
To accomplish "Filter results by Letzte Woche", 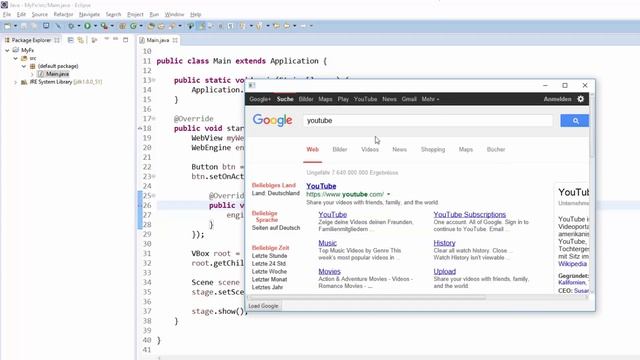I will 269,271.
